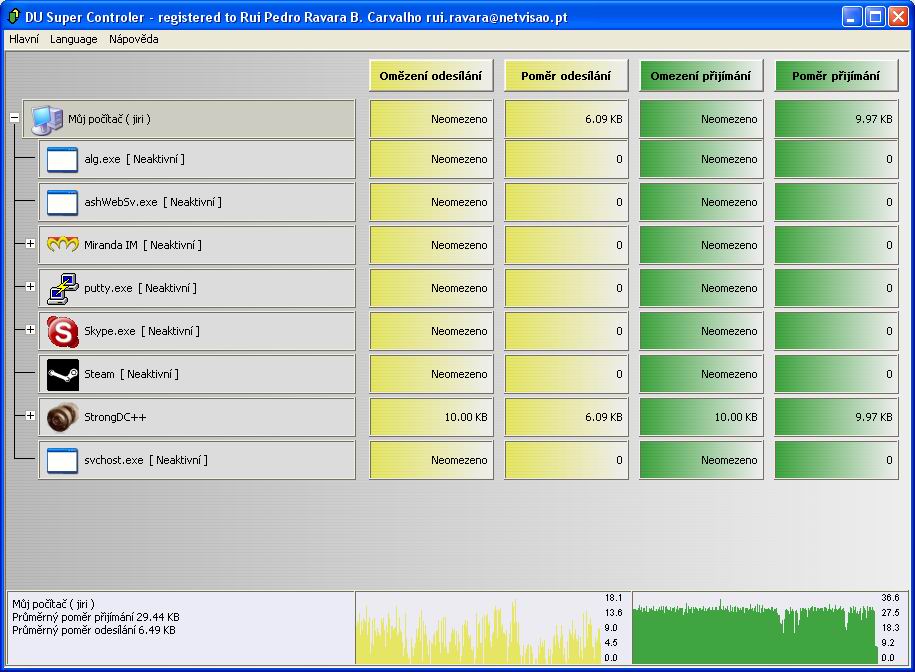This screenshot has height=672, width=915.
Task: Click Můj počítač upload limit Neomezeno cell
Action: coord(431,119)
